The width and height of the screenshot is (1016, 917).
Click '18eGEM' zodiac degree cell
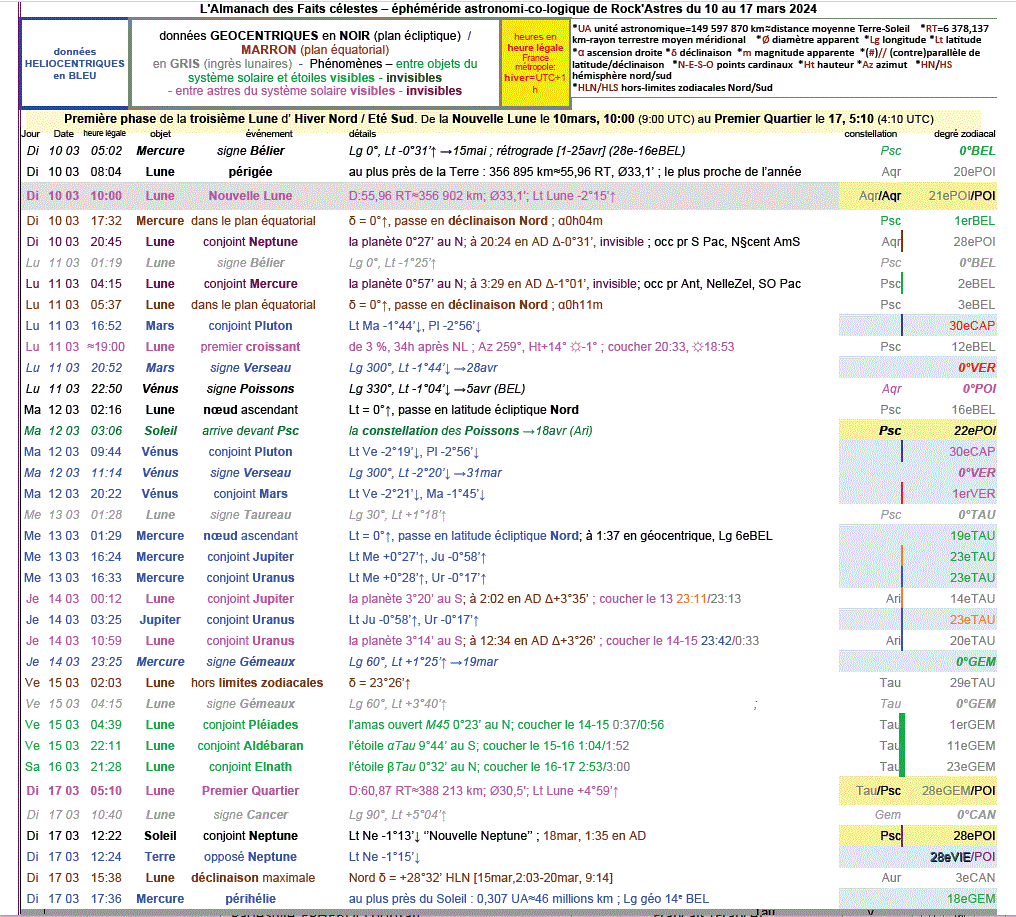(x=971, y=899)
